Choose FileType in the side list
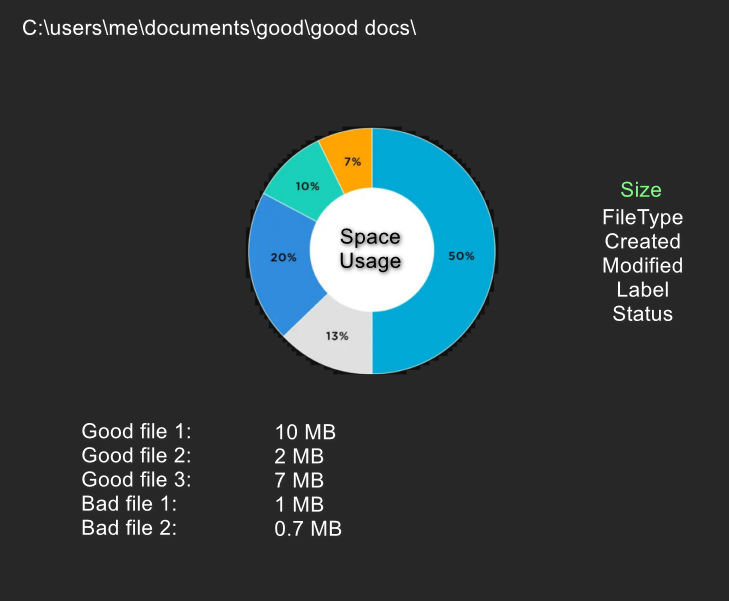Viewport: 729px width, 601px height. [642, 216]
